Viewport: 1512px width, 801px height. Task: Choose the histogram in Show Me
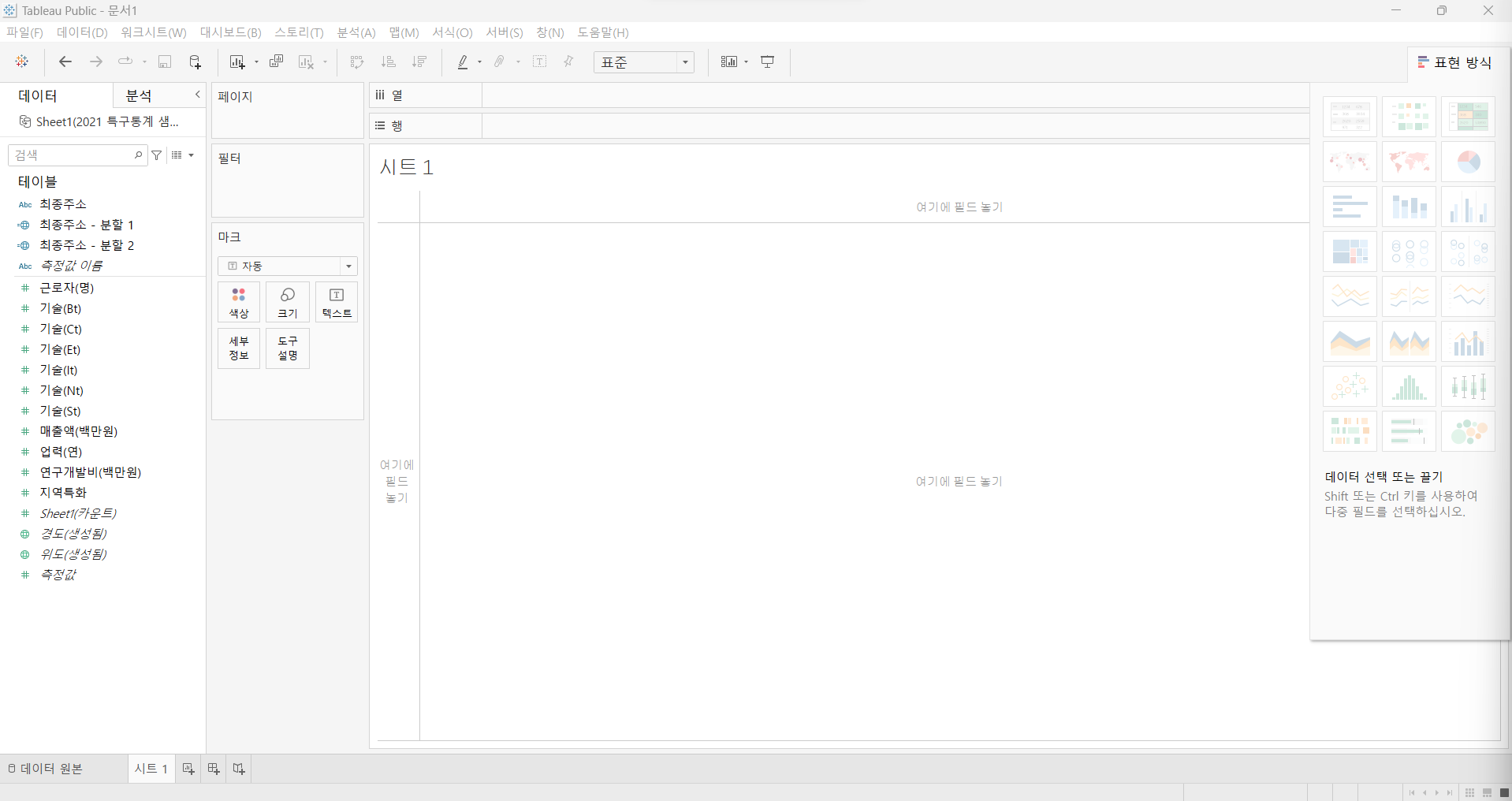(1409, 386)
